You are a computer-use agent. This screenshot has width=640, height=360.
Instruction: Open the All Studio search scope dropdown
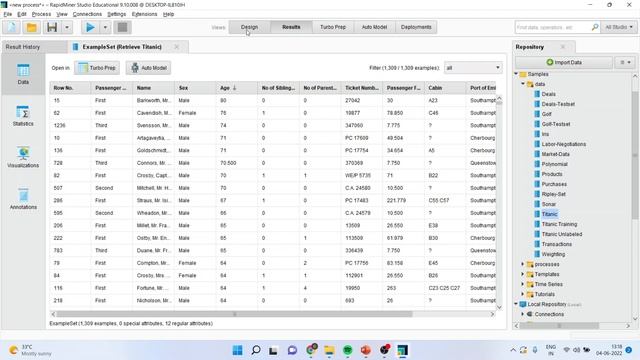[x=619, y=27]
